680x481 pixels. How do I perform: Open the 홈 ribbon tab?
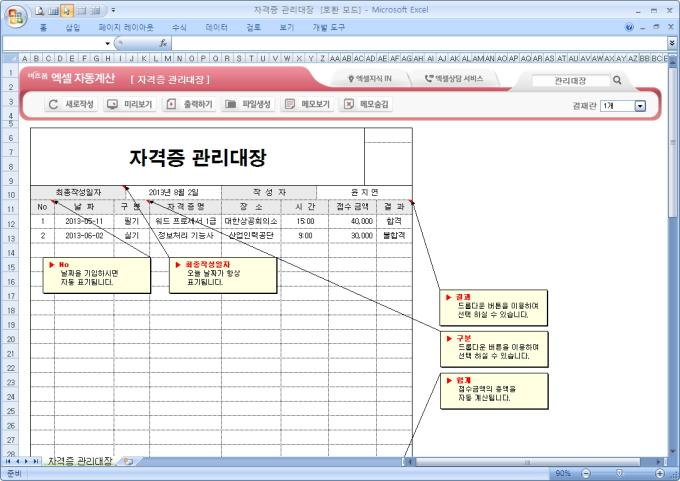43,27
